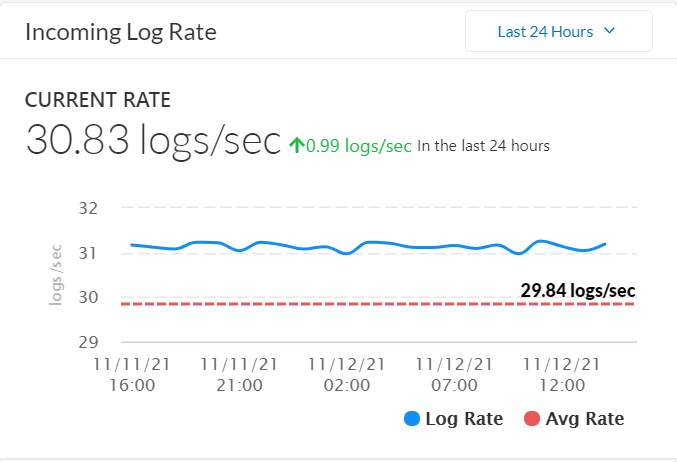Select the 11/12/21 07:00 x-axis marker

[x=454, y=374]
